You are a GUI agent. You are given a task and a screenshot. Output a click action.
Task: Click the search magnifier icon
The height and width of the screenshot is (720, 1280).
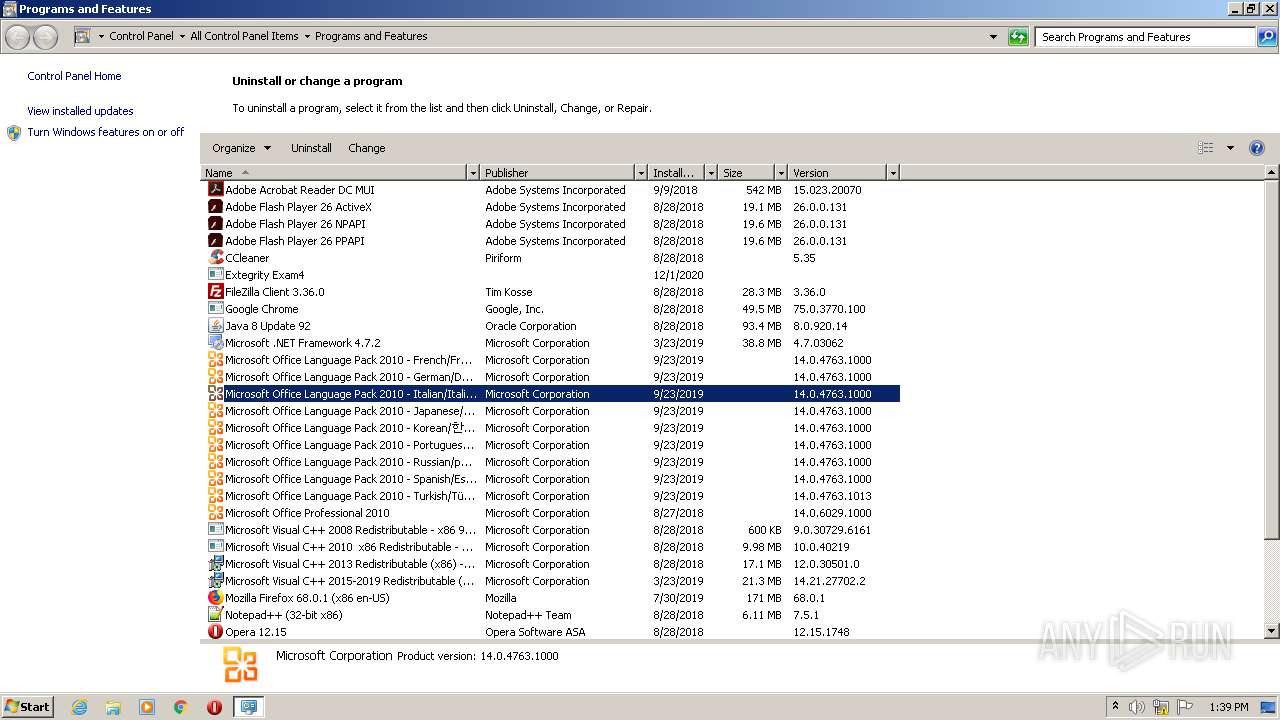(x=1267, y=37)
